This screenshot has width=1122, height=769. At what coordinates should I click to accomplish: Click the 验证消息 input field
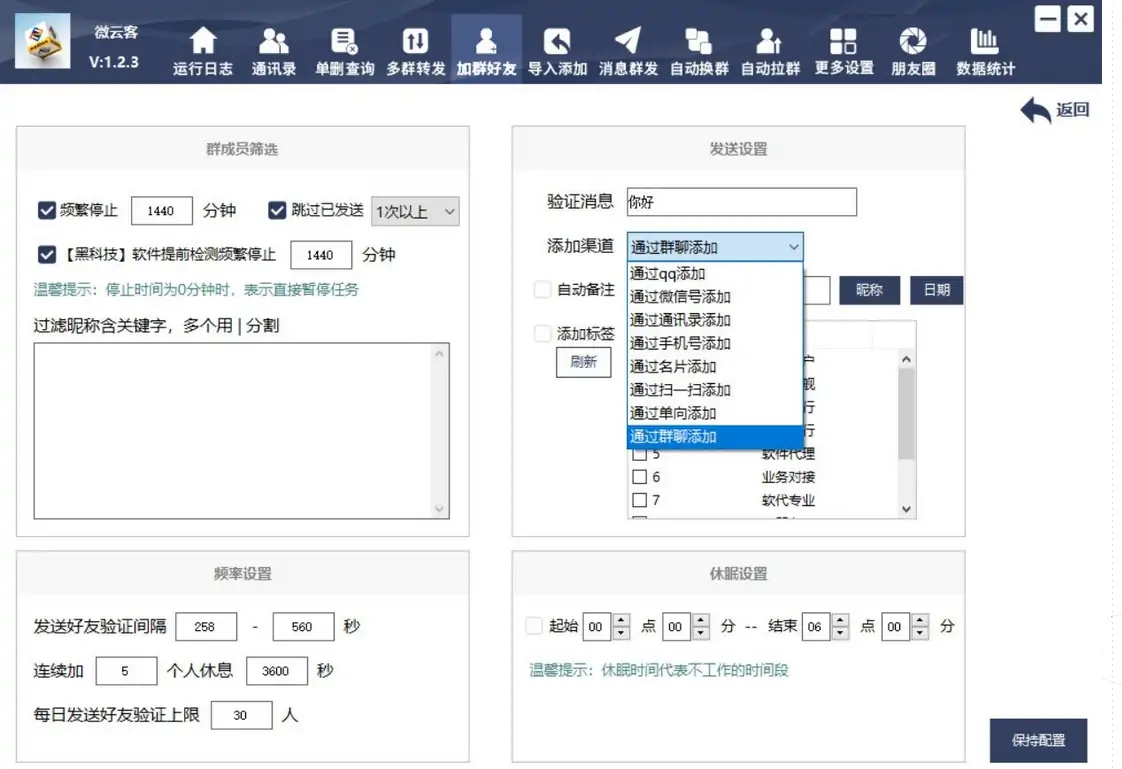[x=741, y=202]
